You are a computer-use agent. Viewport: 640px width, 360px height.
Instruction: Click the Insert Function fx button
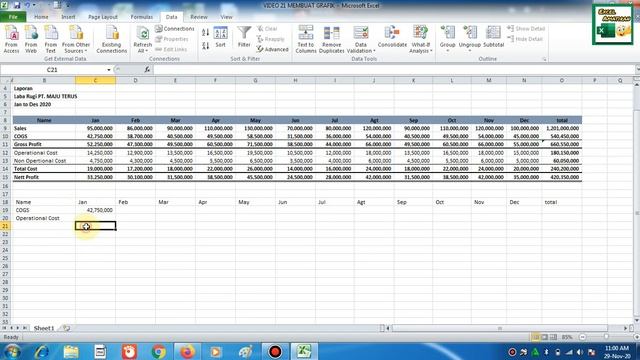click(x=147, y=70)
